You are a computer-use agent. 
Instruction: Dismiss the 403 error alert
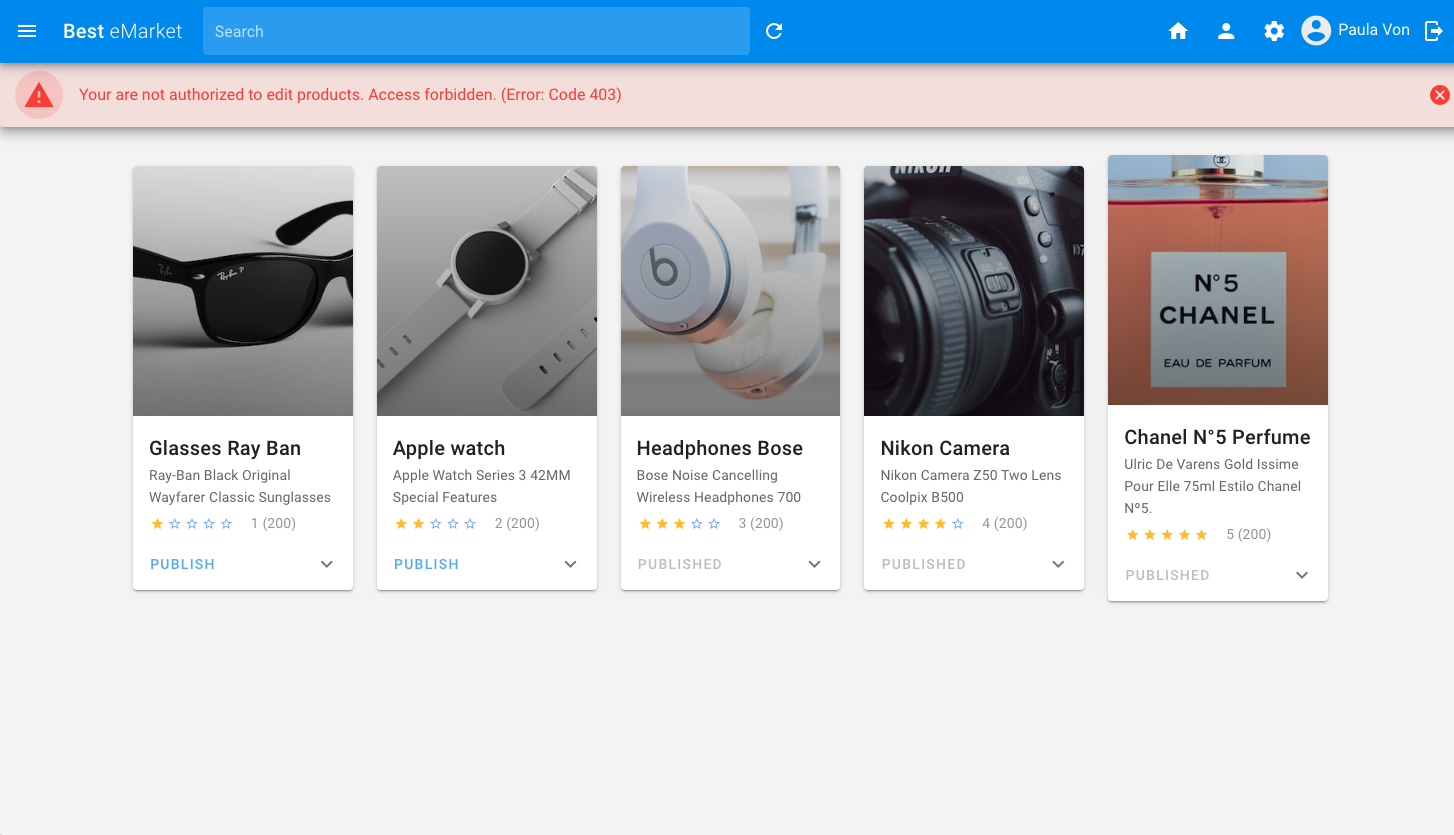(1440, 95)
